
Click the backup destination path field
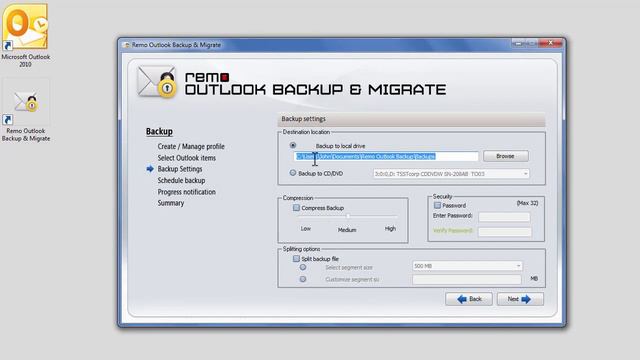(386, 156)
